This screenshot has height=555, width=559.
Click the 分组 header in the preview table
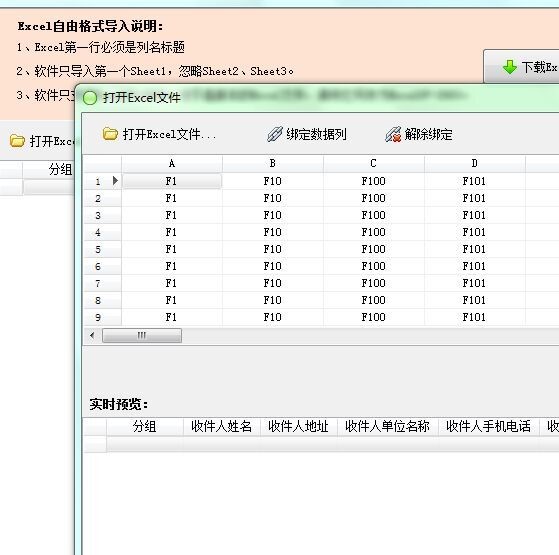point(145,426)
